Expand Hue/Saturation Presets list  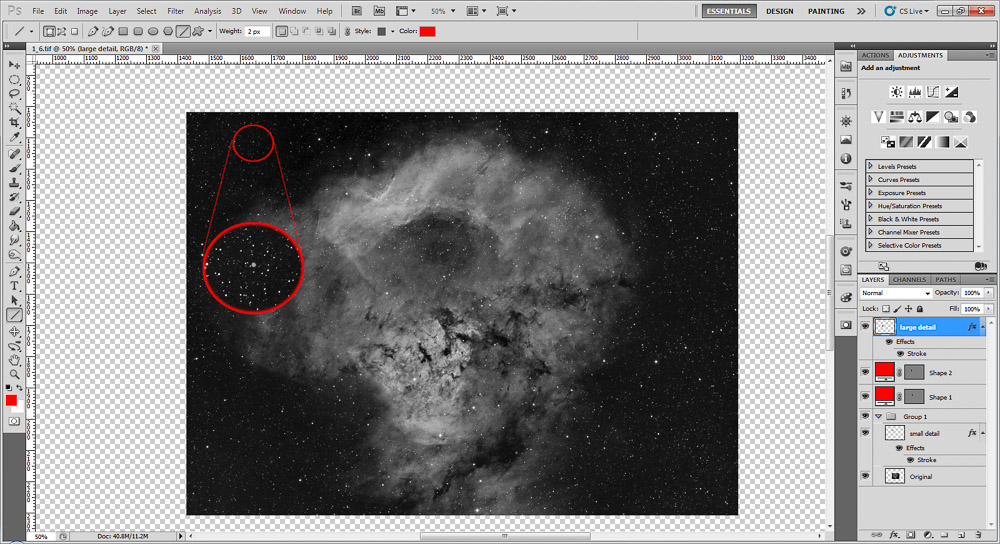pyautogui.click(x=871, y=205)
